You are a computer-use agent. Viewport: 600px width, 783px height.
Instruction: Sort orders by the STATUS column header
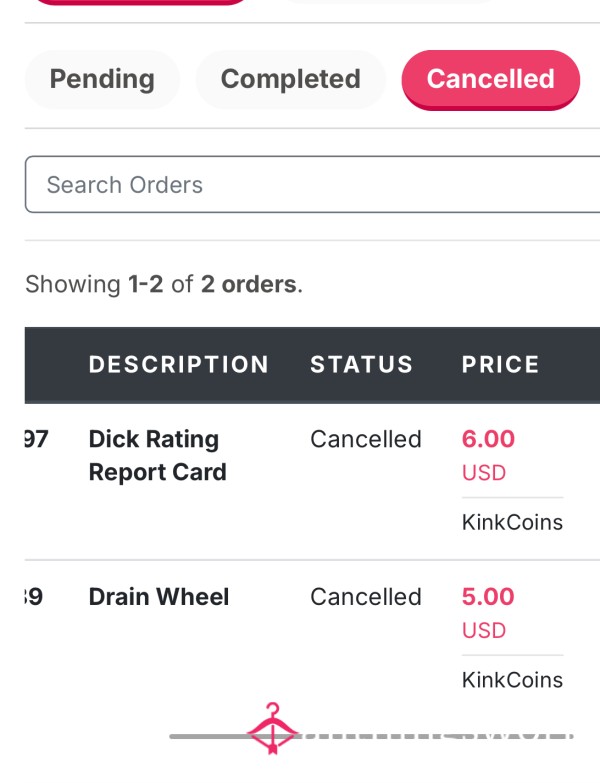(x=362, y=364)
